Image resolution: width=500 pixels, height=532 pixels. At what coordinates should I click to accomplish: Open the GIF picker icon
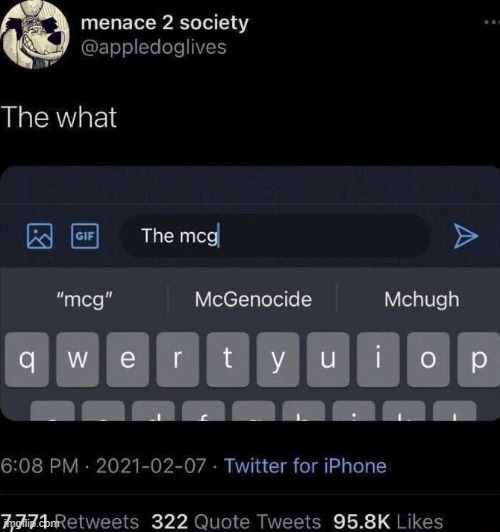pos(85,236)
